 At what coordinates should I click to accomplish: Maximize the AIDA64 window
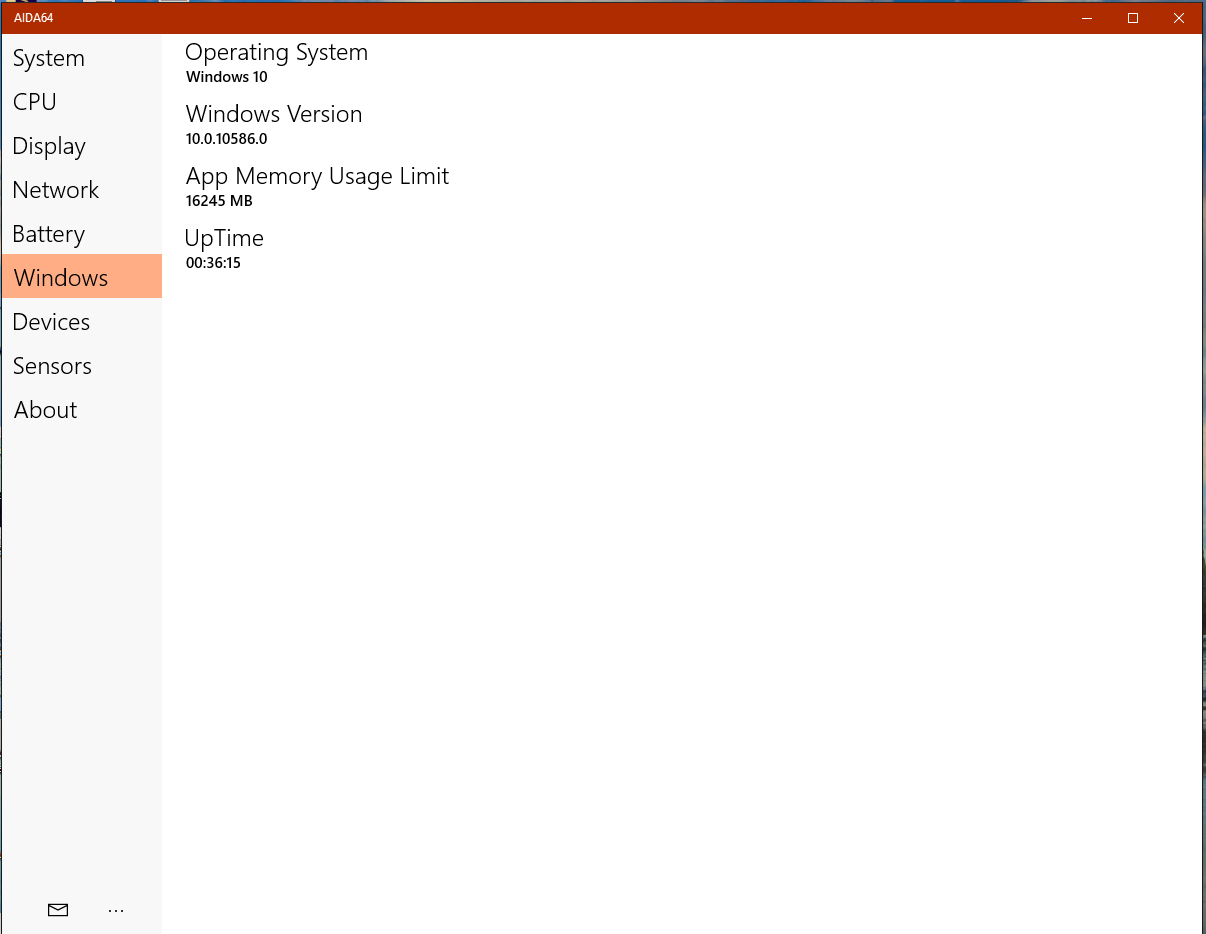pos(1133,18)
